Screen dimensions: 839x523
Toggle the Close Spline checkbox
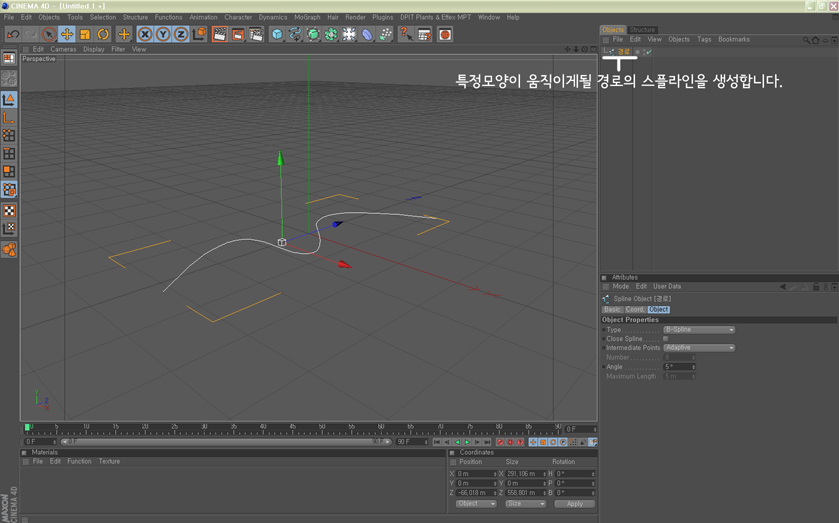(x=666, y=338)
